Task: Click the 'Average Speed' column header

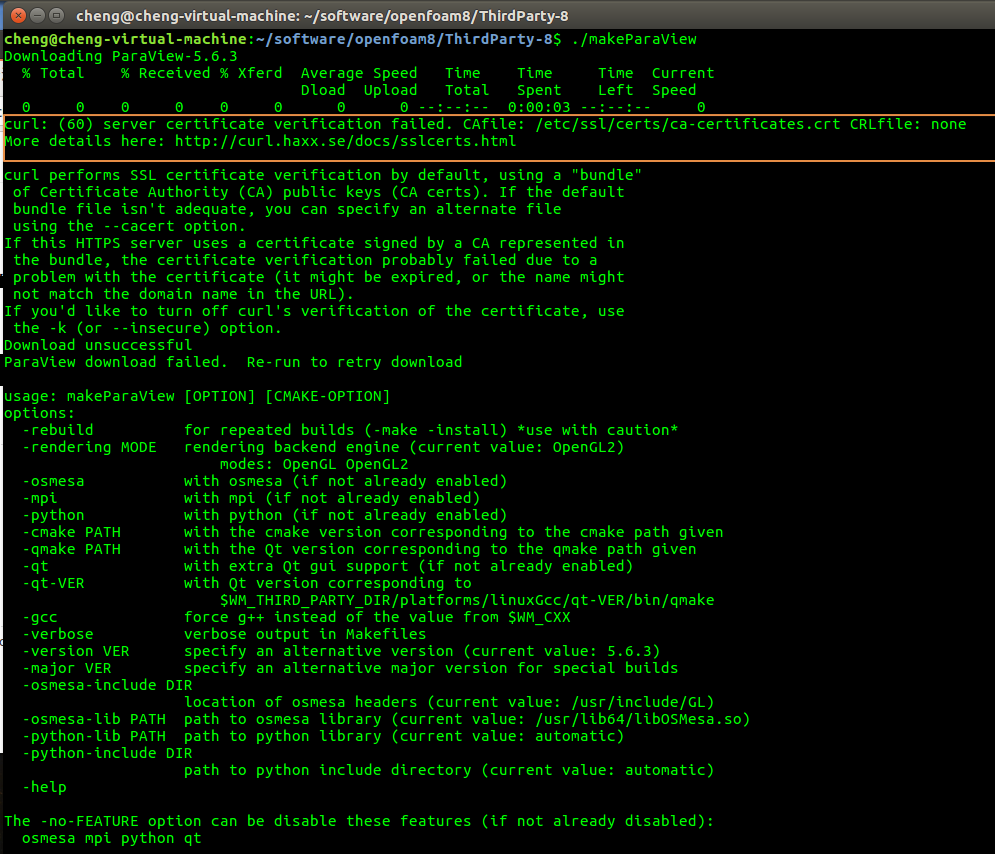Action: [359, 74]
